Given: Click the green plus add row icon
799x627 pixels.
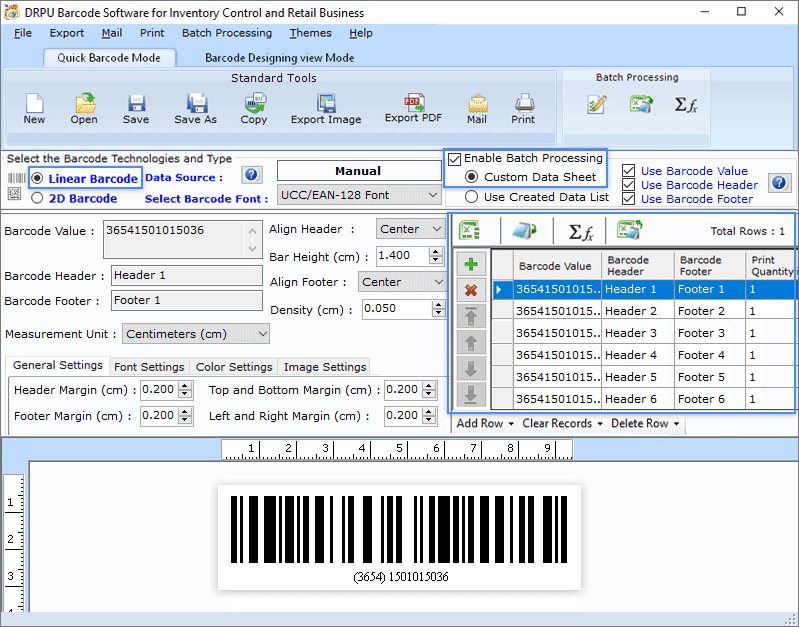Looking at the screenshot, I should (470, 265).
